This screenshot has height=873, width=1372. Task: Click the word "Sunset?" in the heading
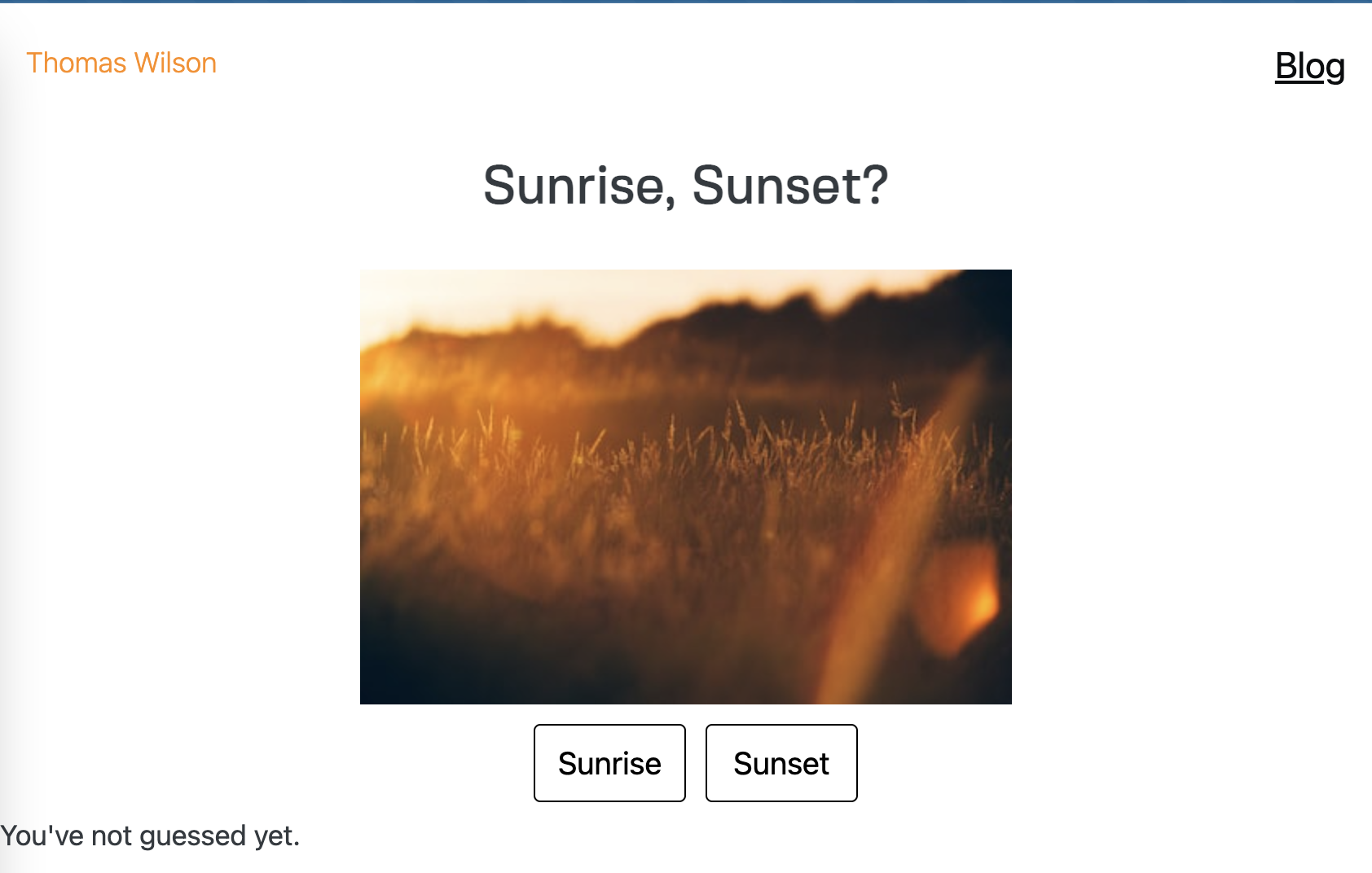[789, 186]
